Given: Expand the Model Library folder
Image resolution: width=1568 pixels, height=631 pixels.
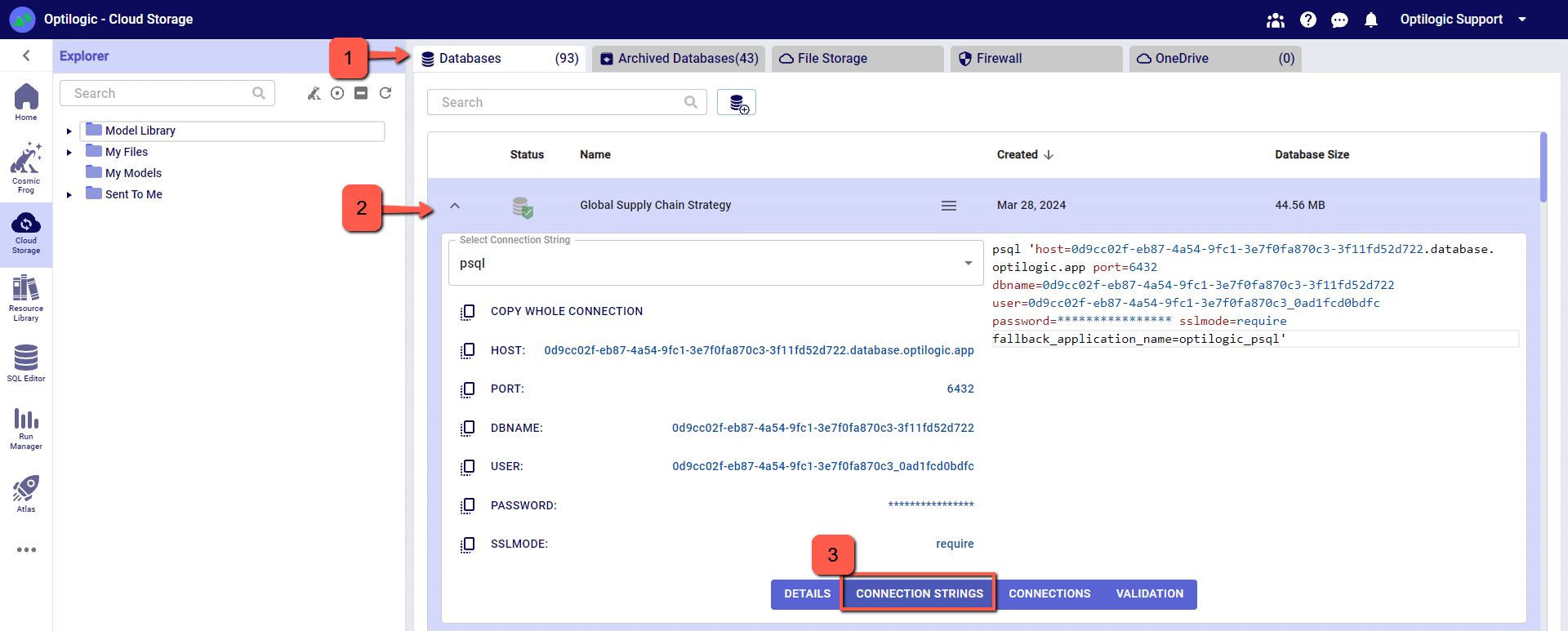Looking at the screenshot, I should pyautogui.click(x=69, y=131).
